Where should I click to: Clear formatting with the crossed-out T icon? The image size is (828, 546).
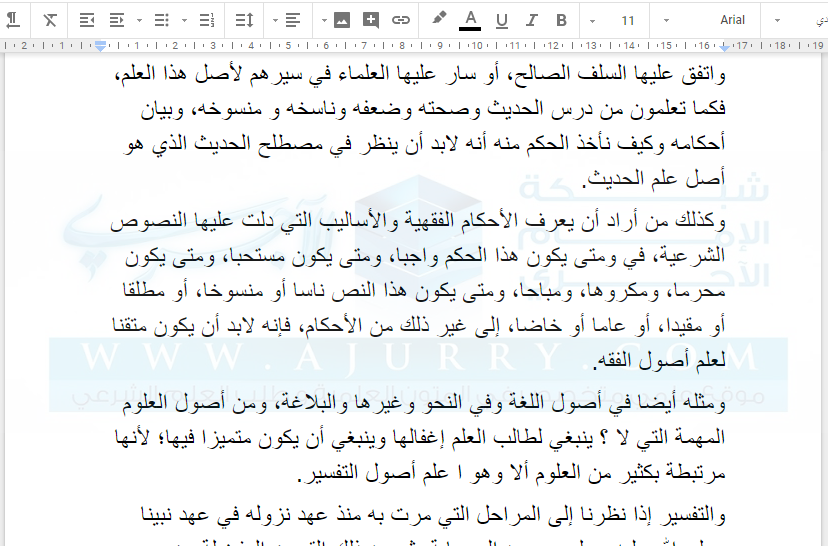(x=50, y=20)
